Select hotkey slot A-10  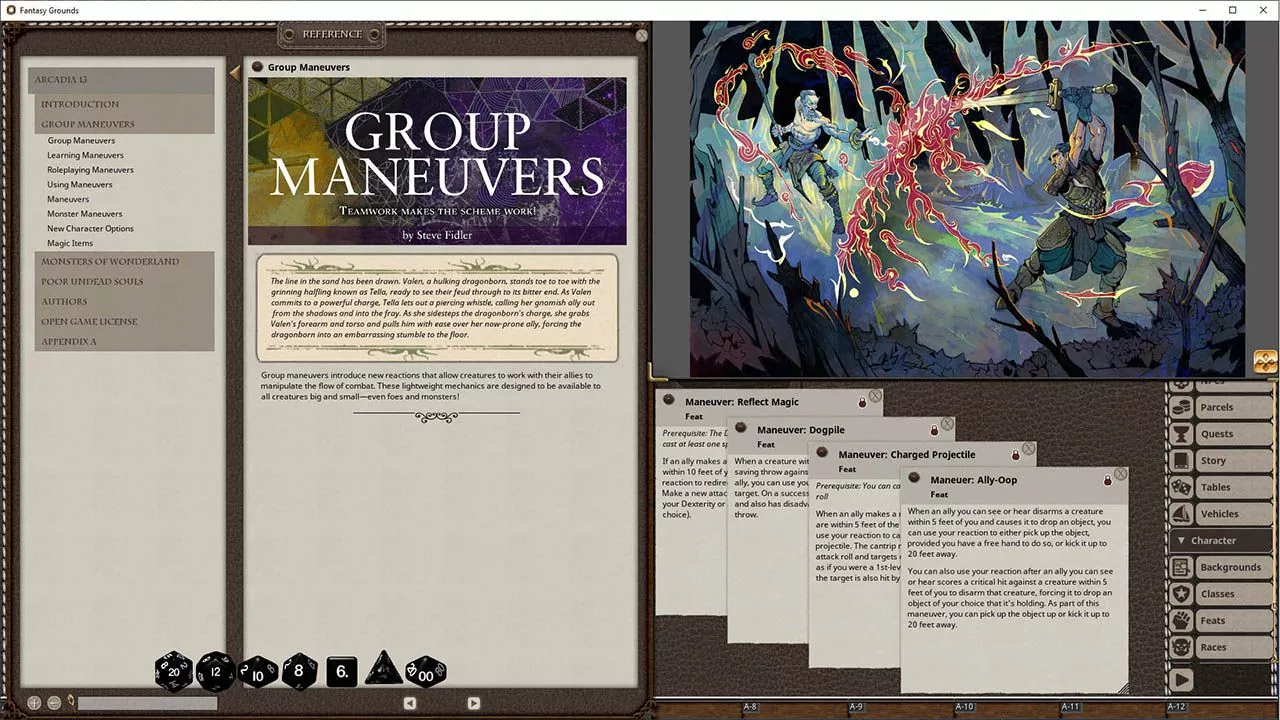[964, 707]
